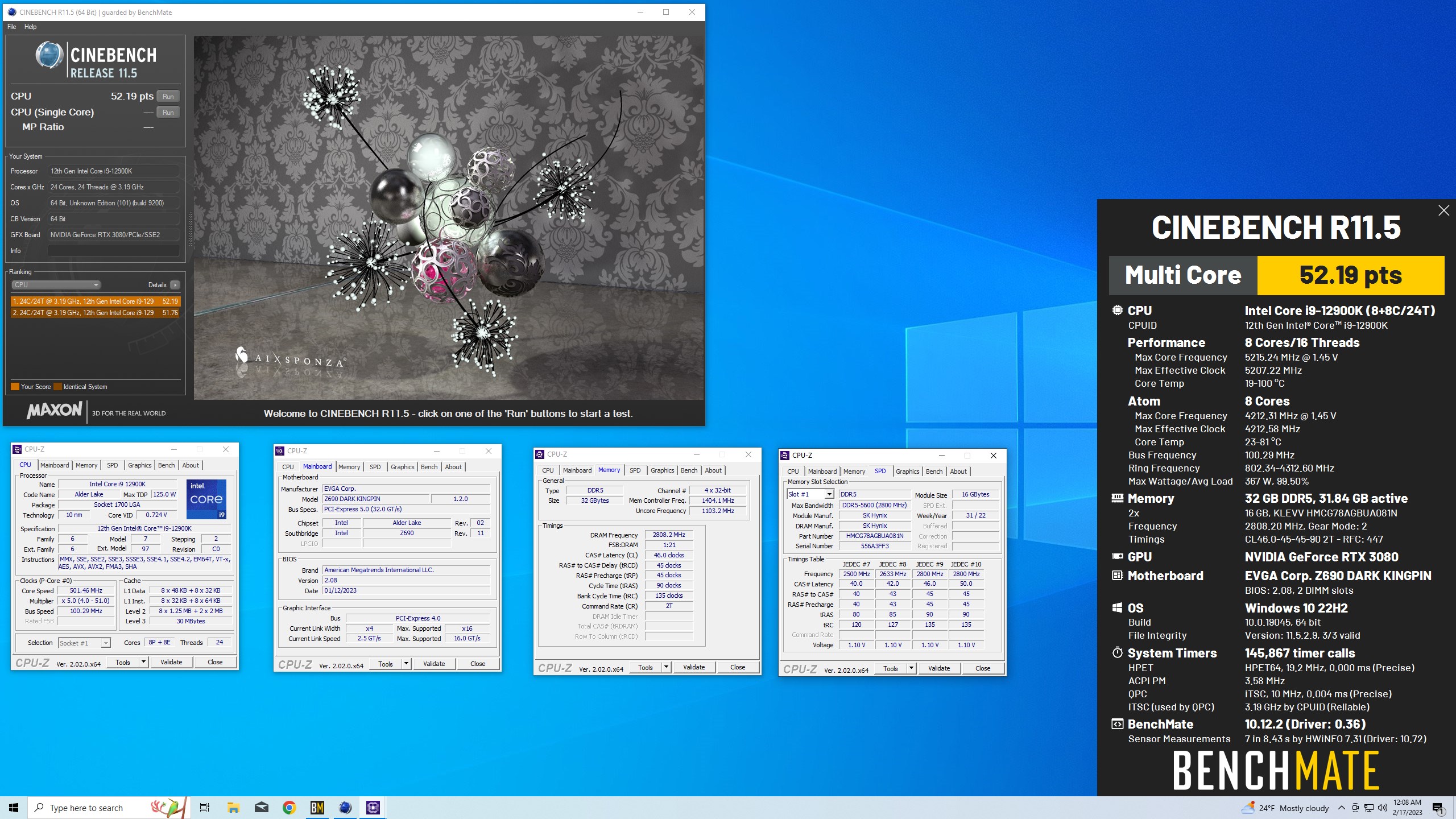
Task: Click the Info input field in Your System
Action: click(114, 251)
